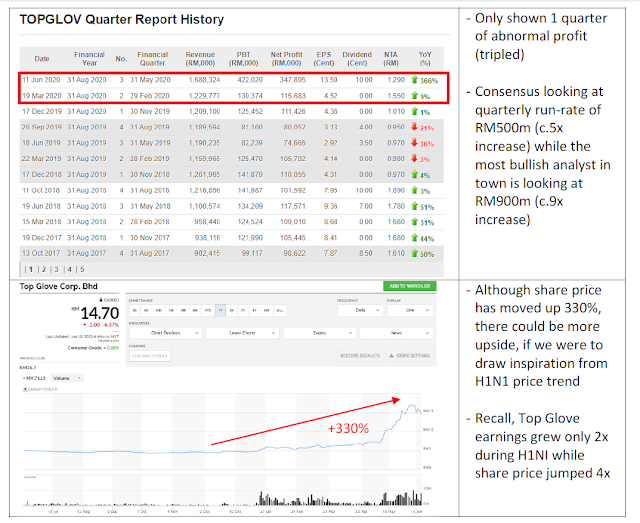Click the Add to Watchlist button

(410, 286)
